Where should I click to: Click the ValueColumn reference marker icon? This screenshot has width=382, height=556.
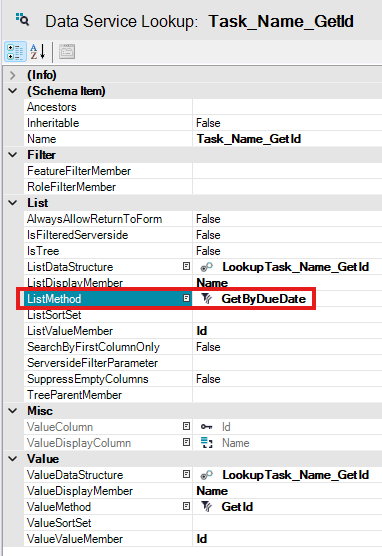pyautogui.click(x=186, y=427)
